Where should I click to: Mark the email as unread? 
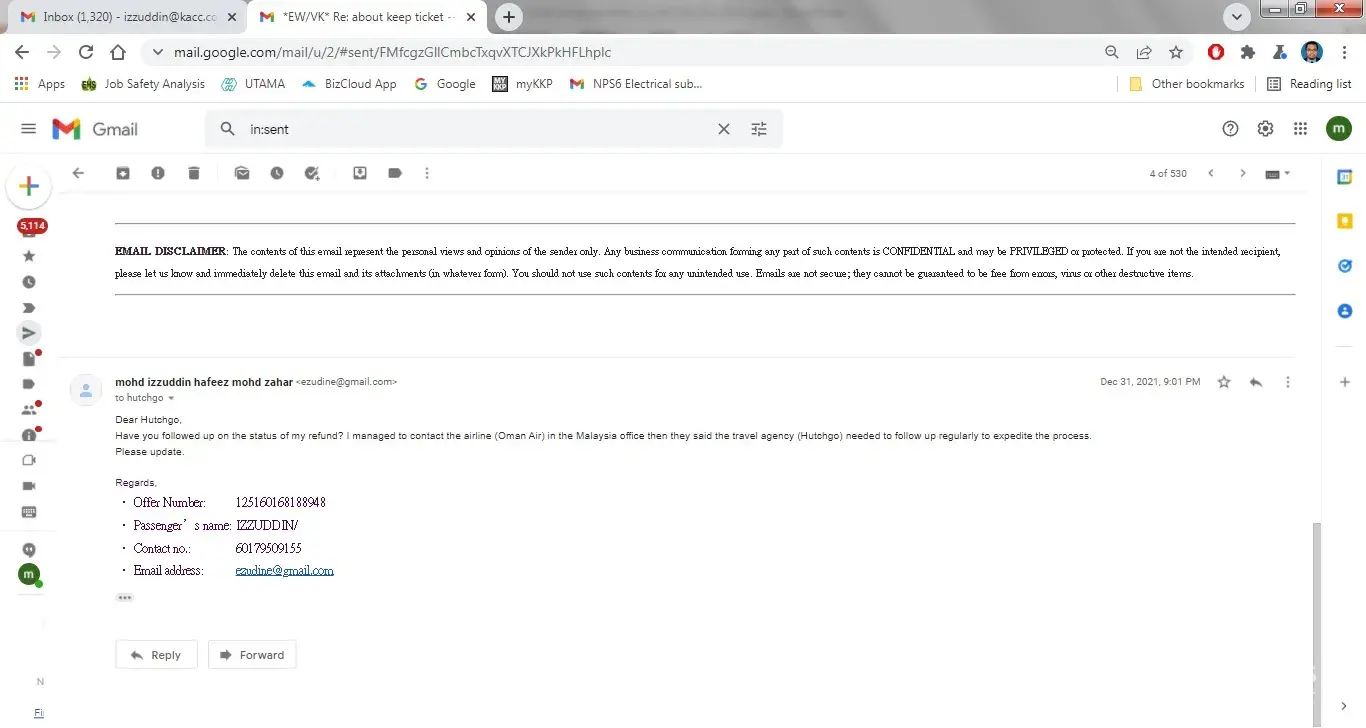242,173
